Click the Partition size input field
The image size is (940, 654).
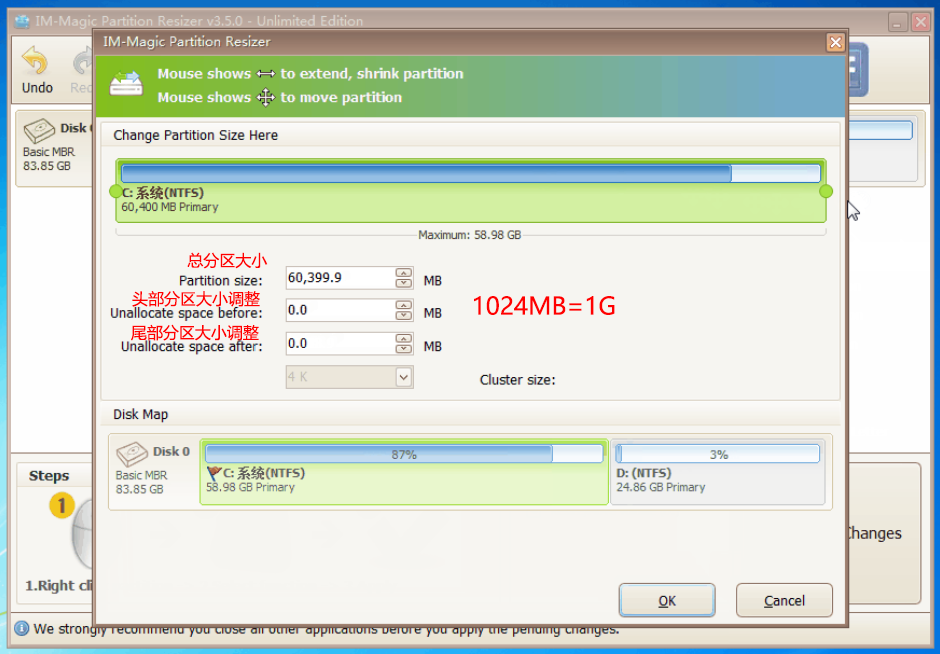[341, 278]
